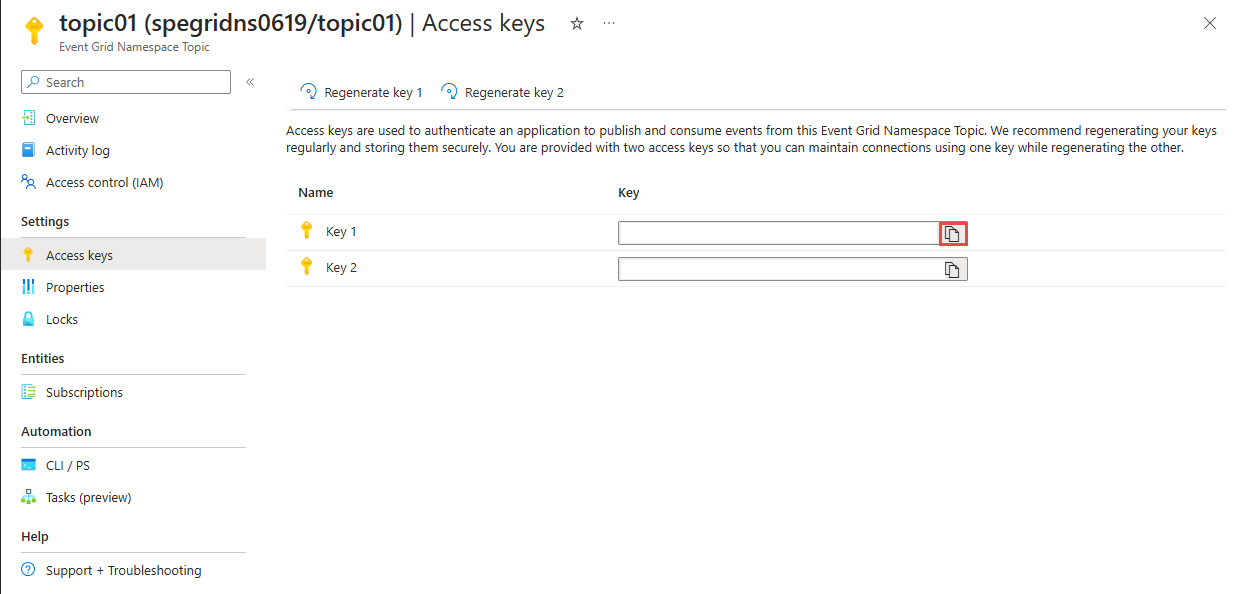Click the Key 1 value field
Viewport: 1245px width, 594px height.
tap(779, 233)
